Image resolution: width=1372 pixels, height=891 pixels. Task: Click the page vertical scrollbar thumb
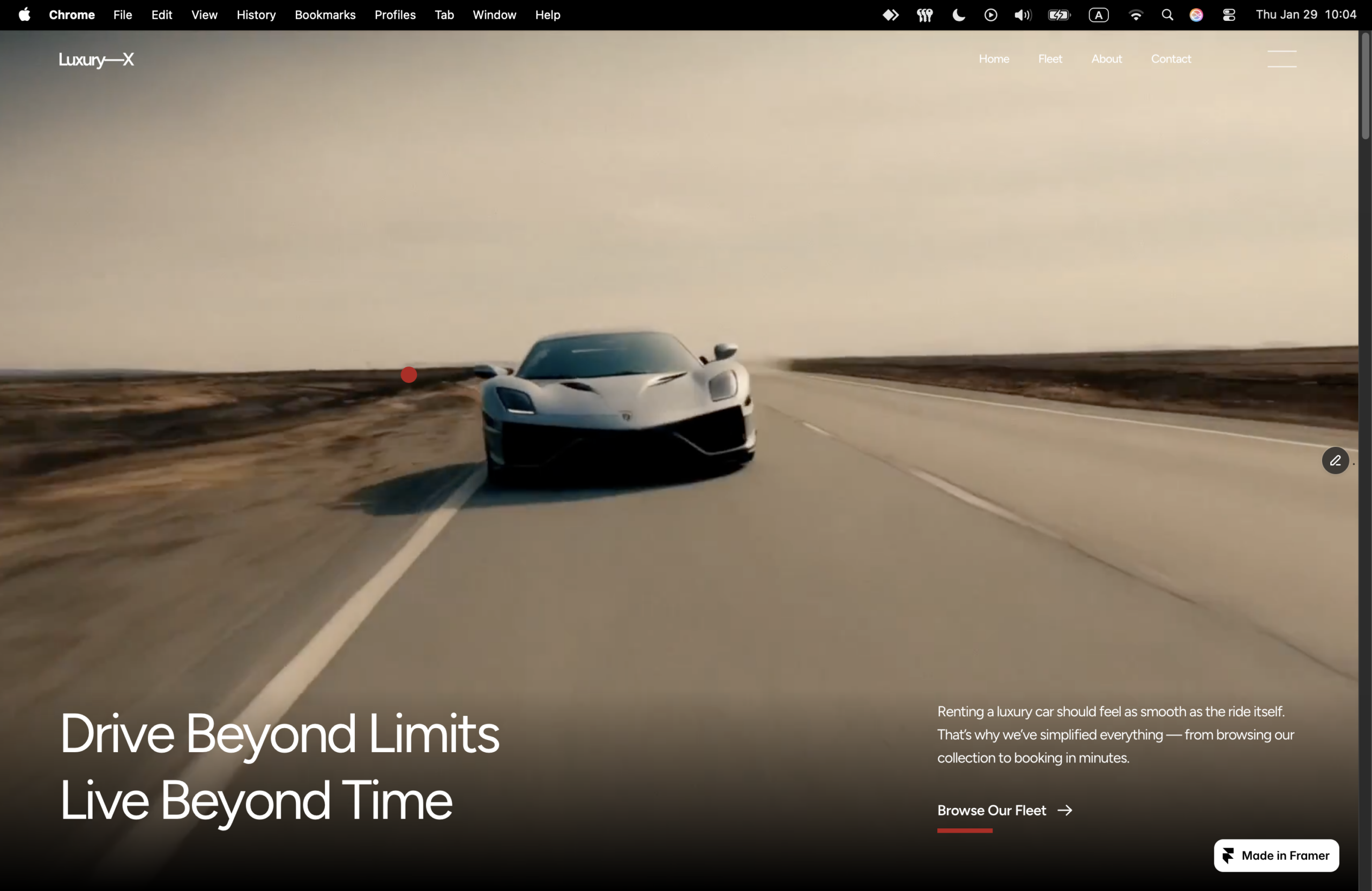pyautogui.click(x=1364, y=86)
